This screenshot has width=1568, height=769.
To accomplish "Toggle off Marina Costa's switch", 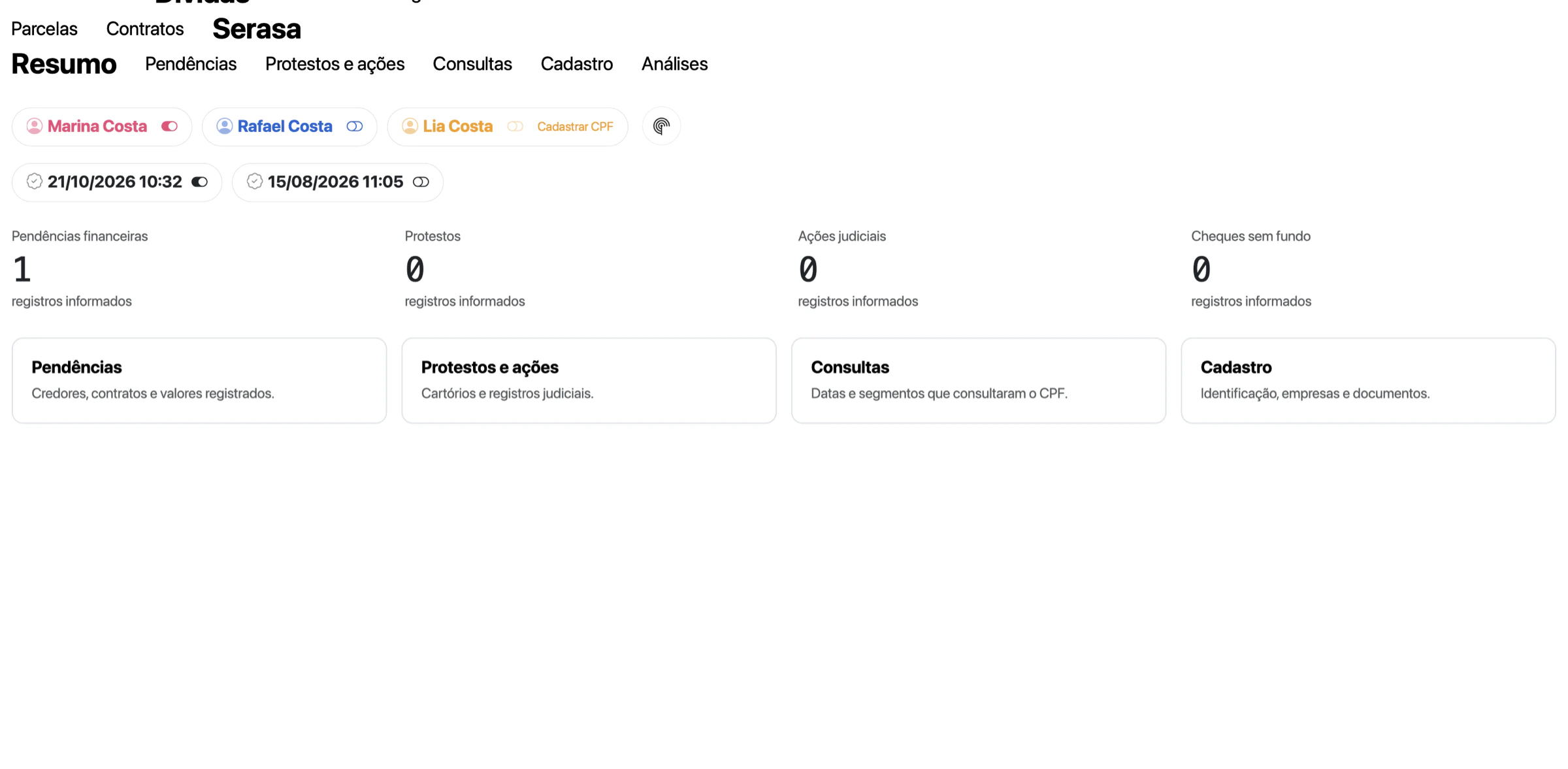I will point(170,126).
